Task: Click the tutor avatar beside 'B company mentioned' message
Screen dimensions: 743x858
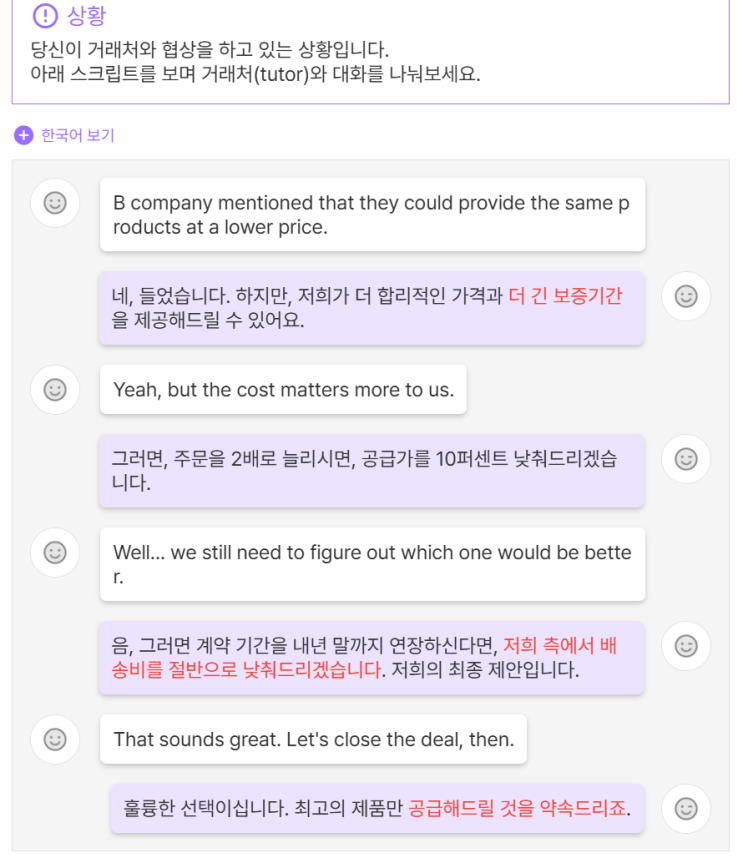Action: 55,203
